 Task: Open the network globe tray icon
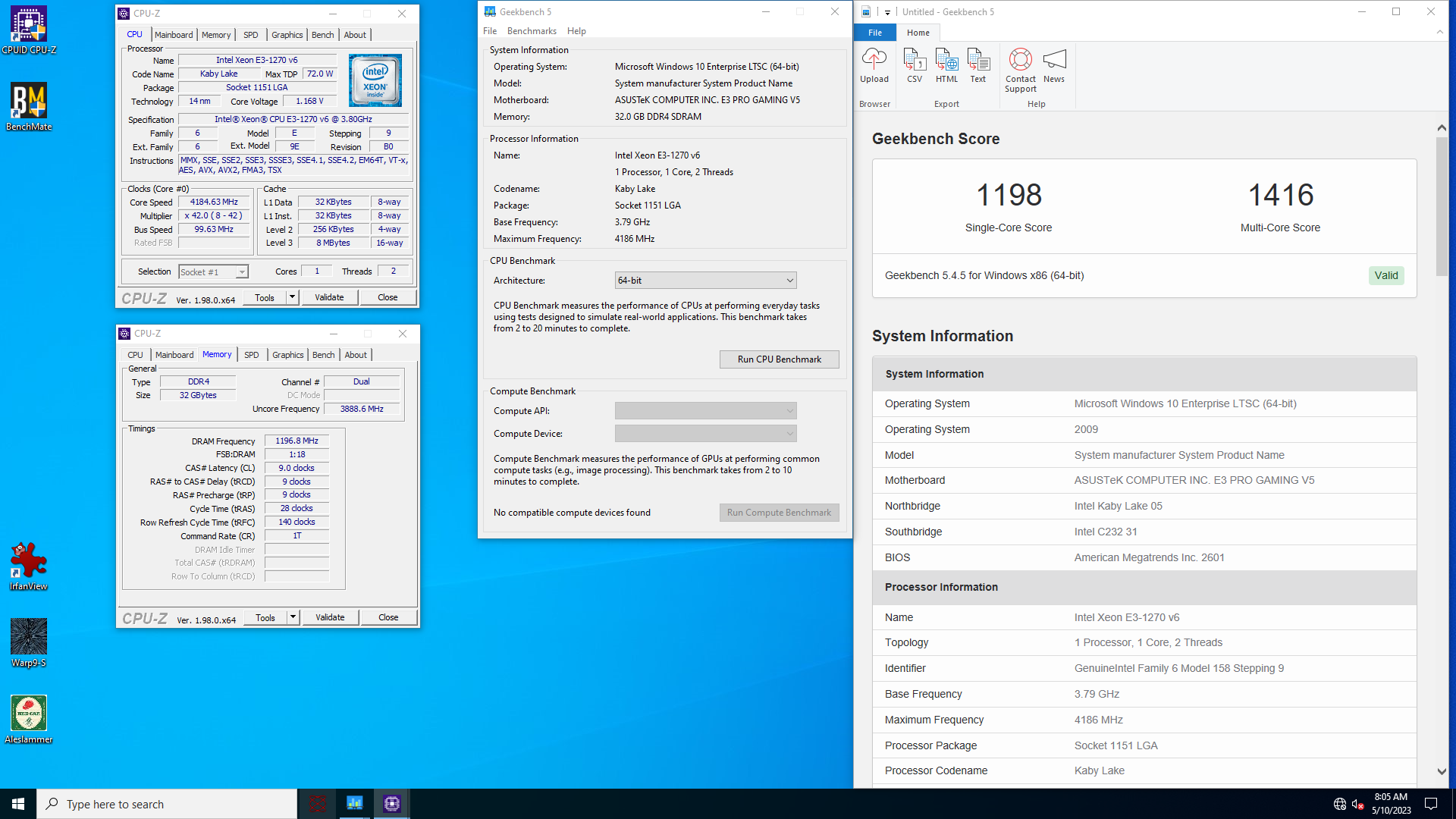coord(1340,804)
